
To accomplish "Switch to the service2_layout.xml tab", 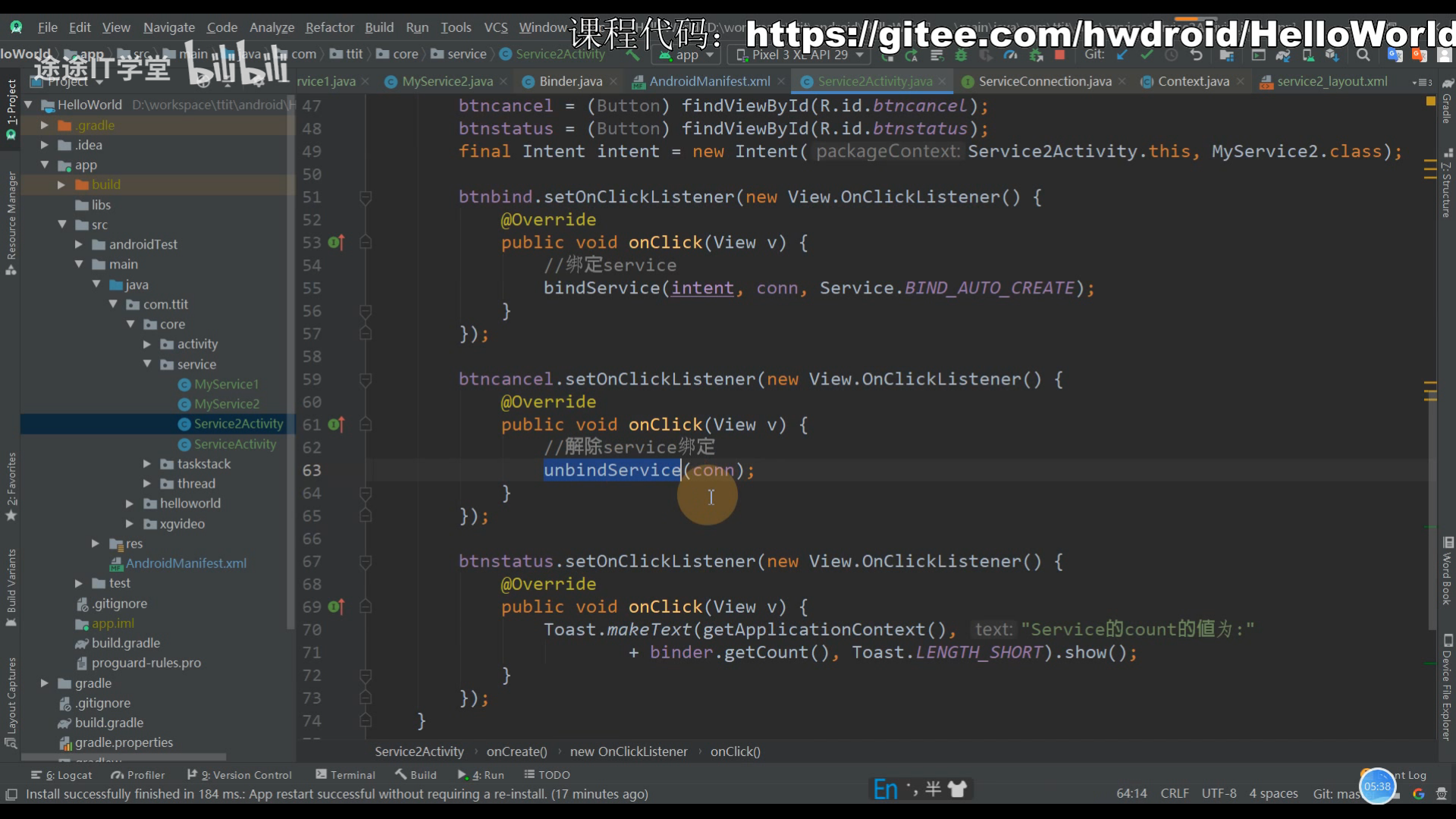I will coord(1332,81).
